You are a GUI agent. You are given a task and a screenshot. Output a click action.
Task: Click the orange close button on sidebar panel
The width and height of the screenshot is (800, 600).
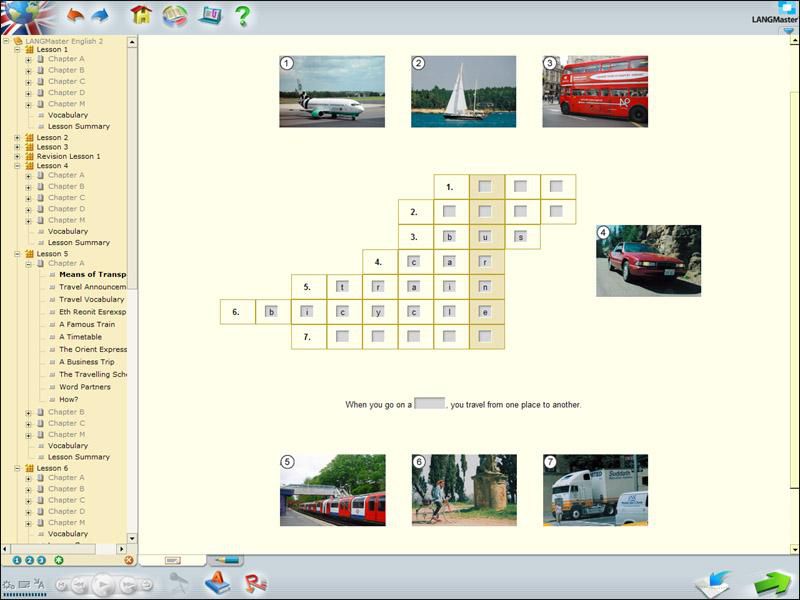pyautogui.click(x=128, y=560)
